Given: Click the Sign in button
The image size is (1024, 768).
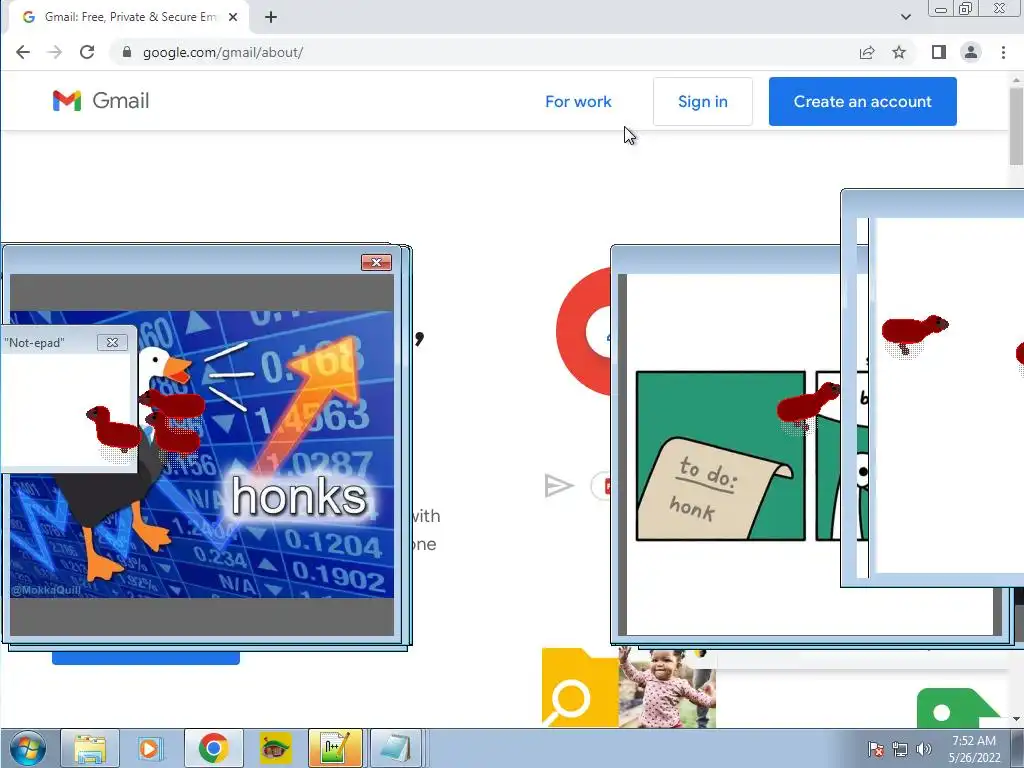Looking at the screenshot, I should tap(703, 101).
